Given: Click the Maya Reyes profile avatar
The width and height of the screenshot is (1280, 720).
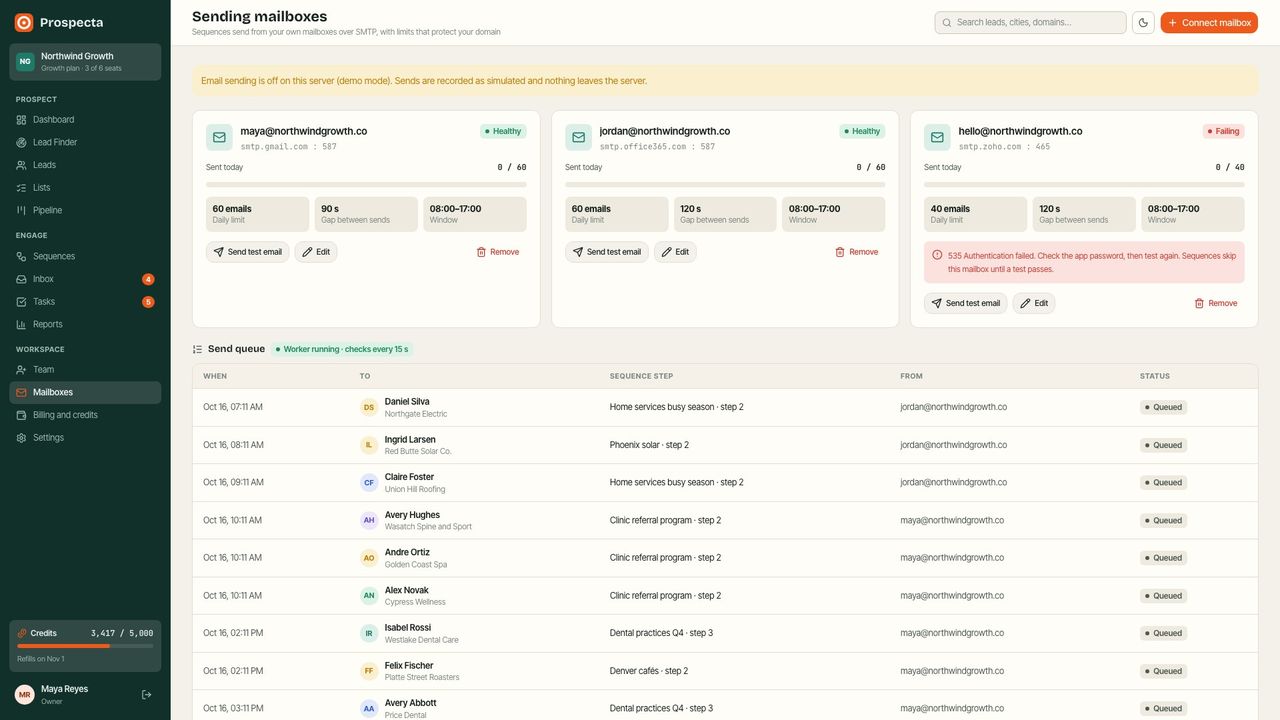Looking at the screenshot, I should (24, 694).
